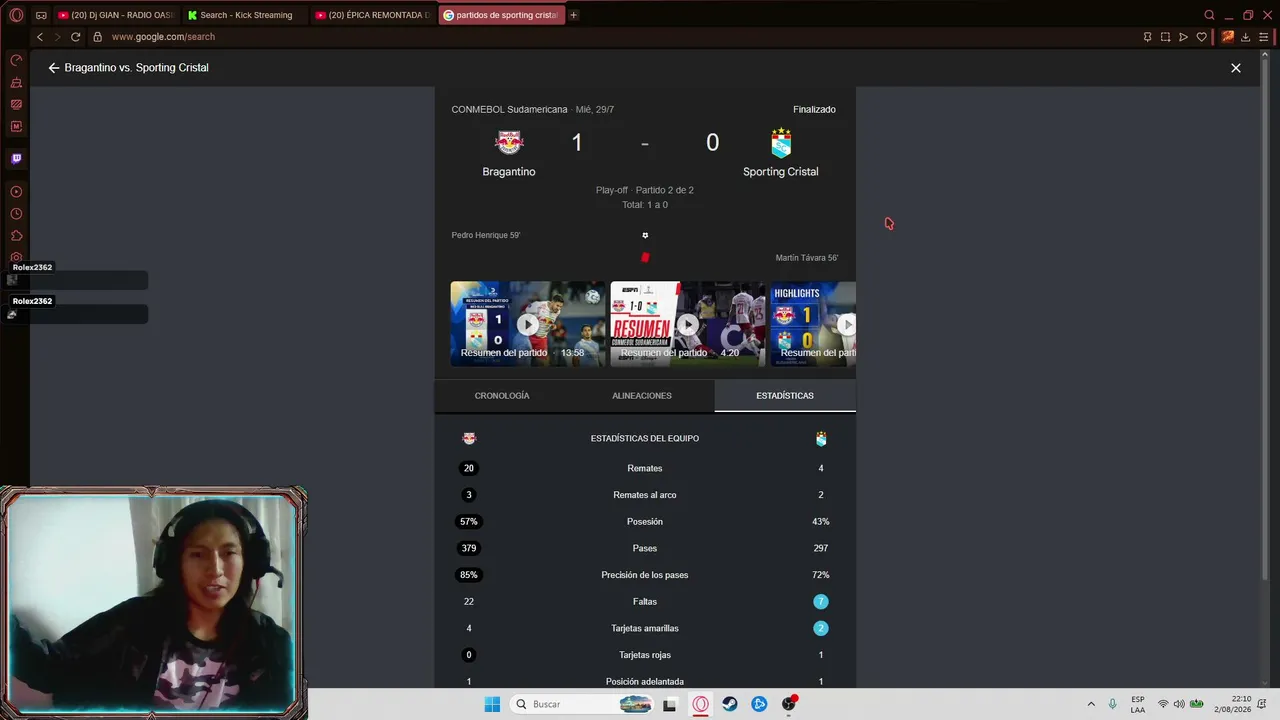Open the downloads icon in the toolbar
Screen dimensions: 1280x720
(x=1246, y=37)
